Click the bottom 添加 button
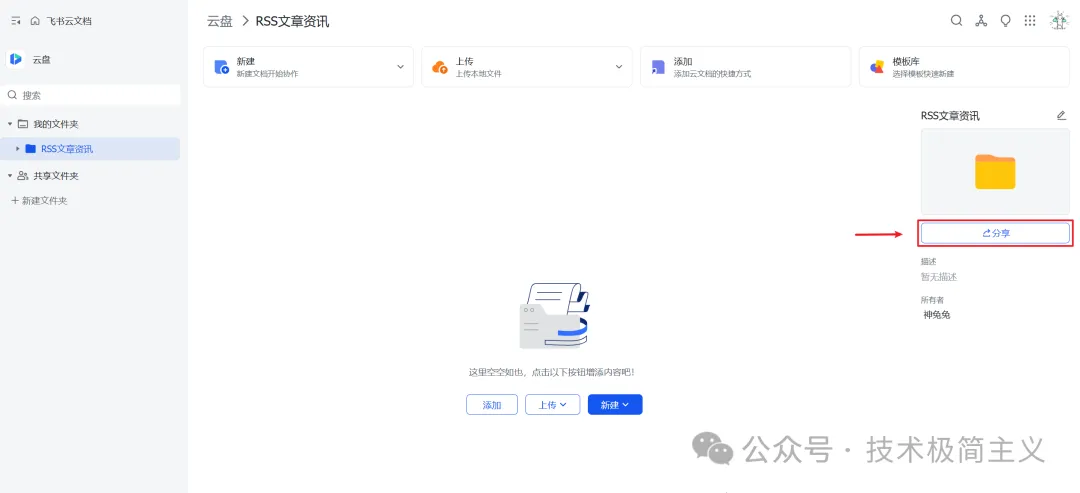The width and height of the screenshot is (1080, 493). (x=492, y=405)
